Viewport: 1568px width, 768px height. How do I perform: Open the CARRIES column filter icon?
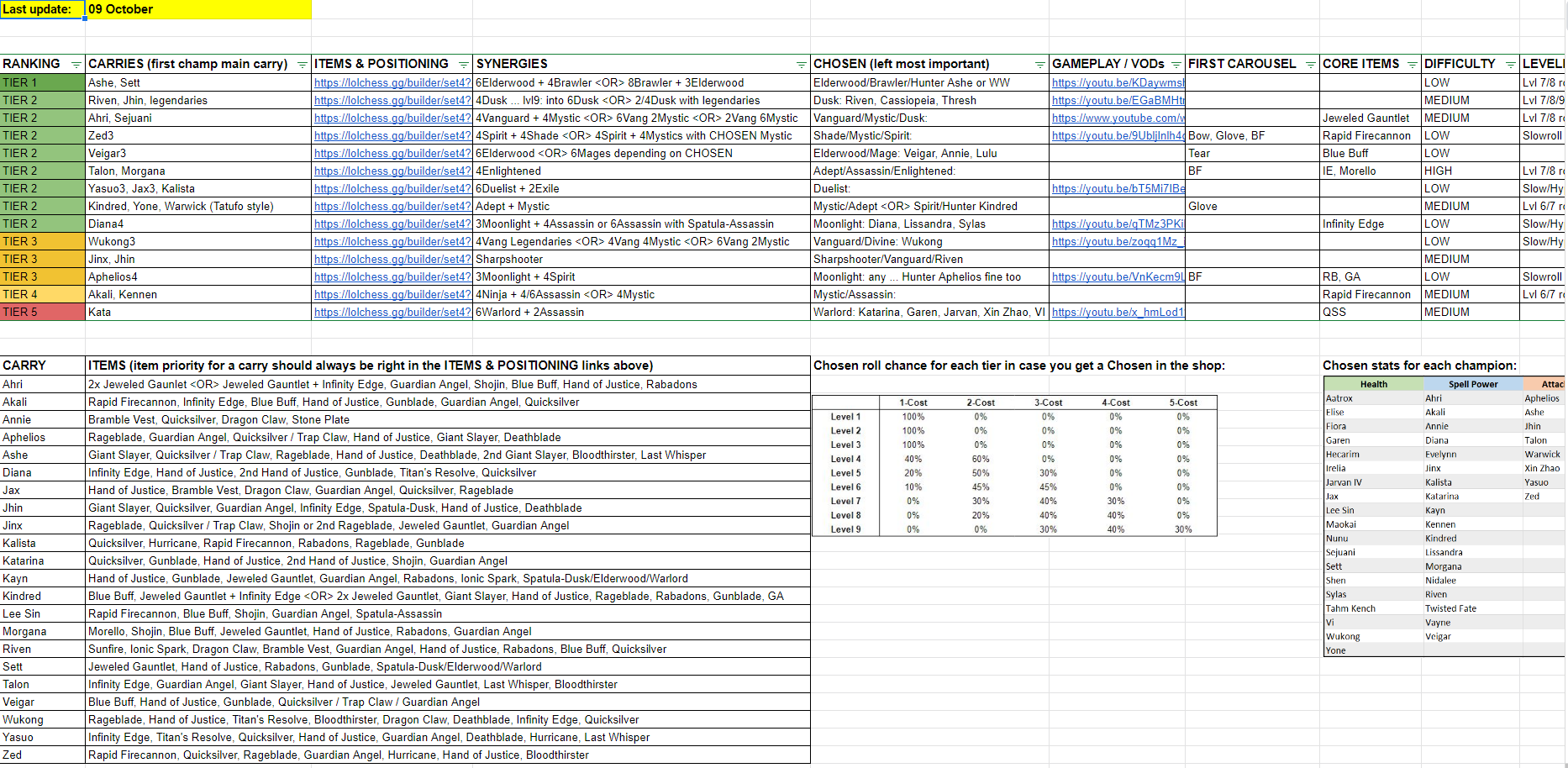pos(303,65)
